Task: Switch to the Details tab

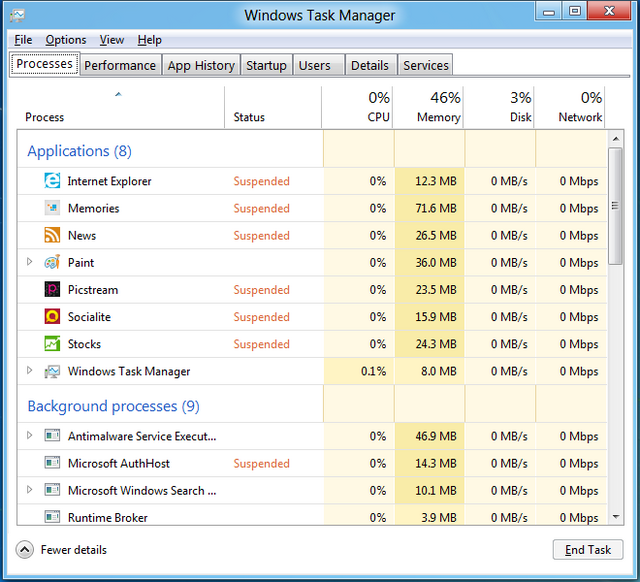Action: point(370,65)
